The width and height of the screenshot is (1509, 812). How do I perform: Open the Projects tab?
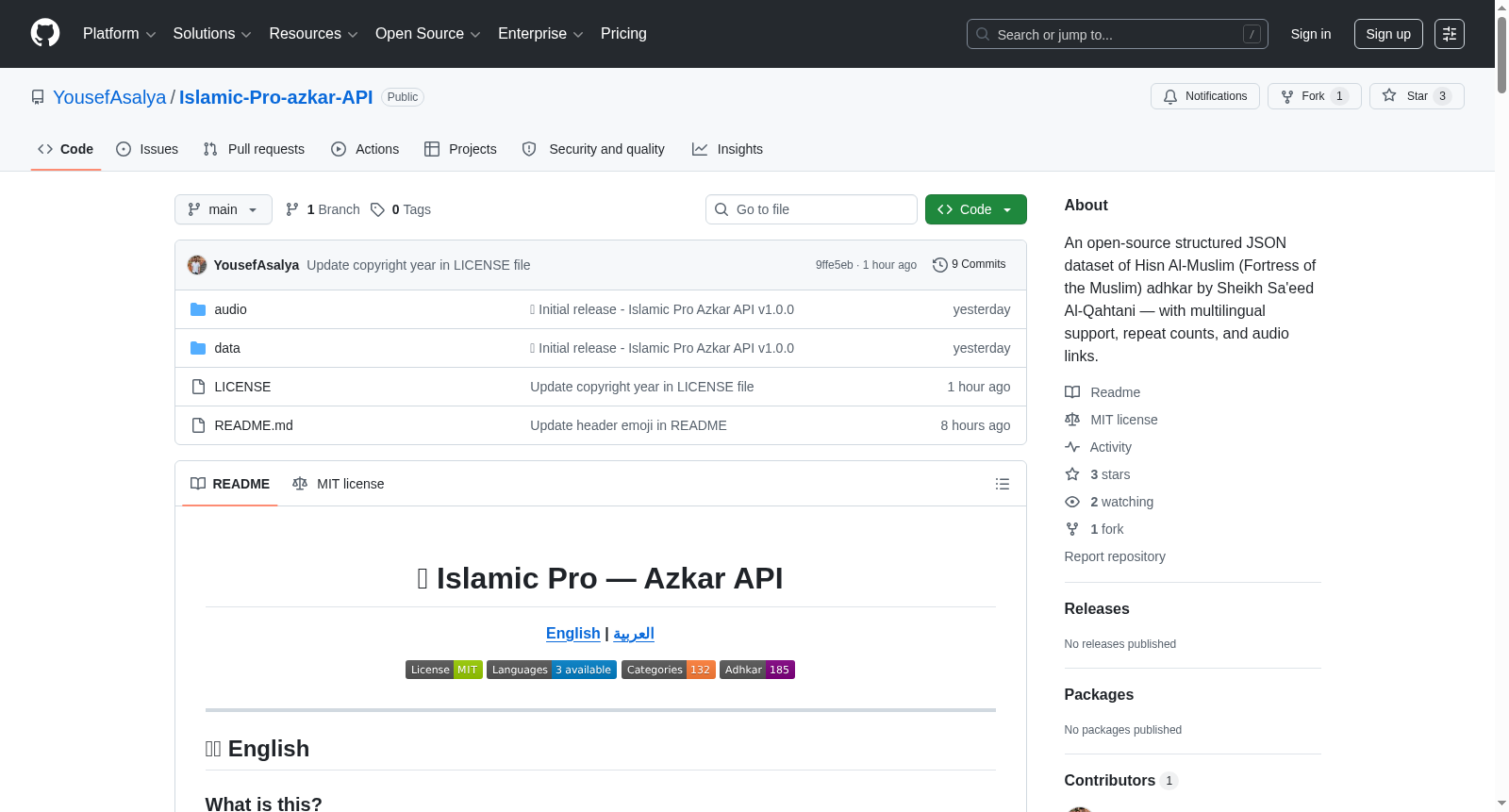460,149
